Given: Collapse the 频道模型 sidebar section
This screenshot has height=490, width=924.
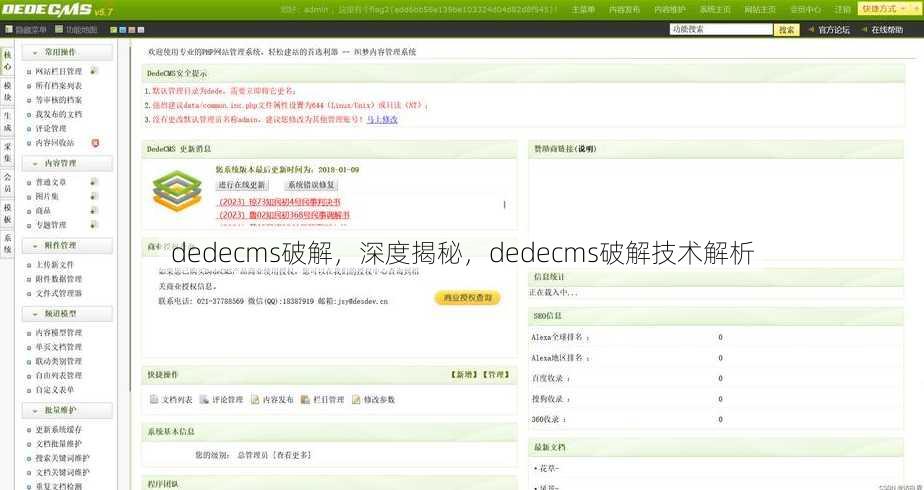Looking at the screenshot, I should click(67, 314).
